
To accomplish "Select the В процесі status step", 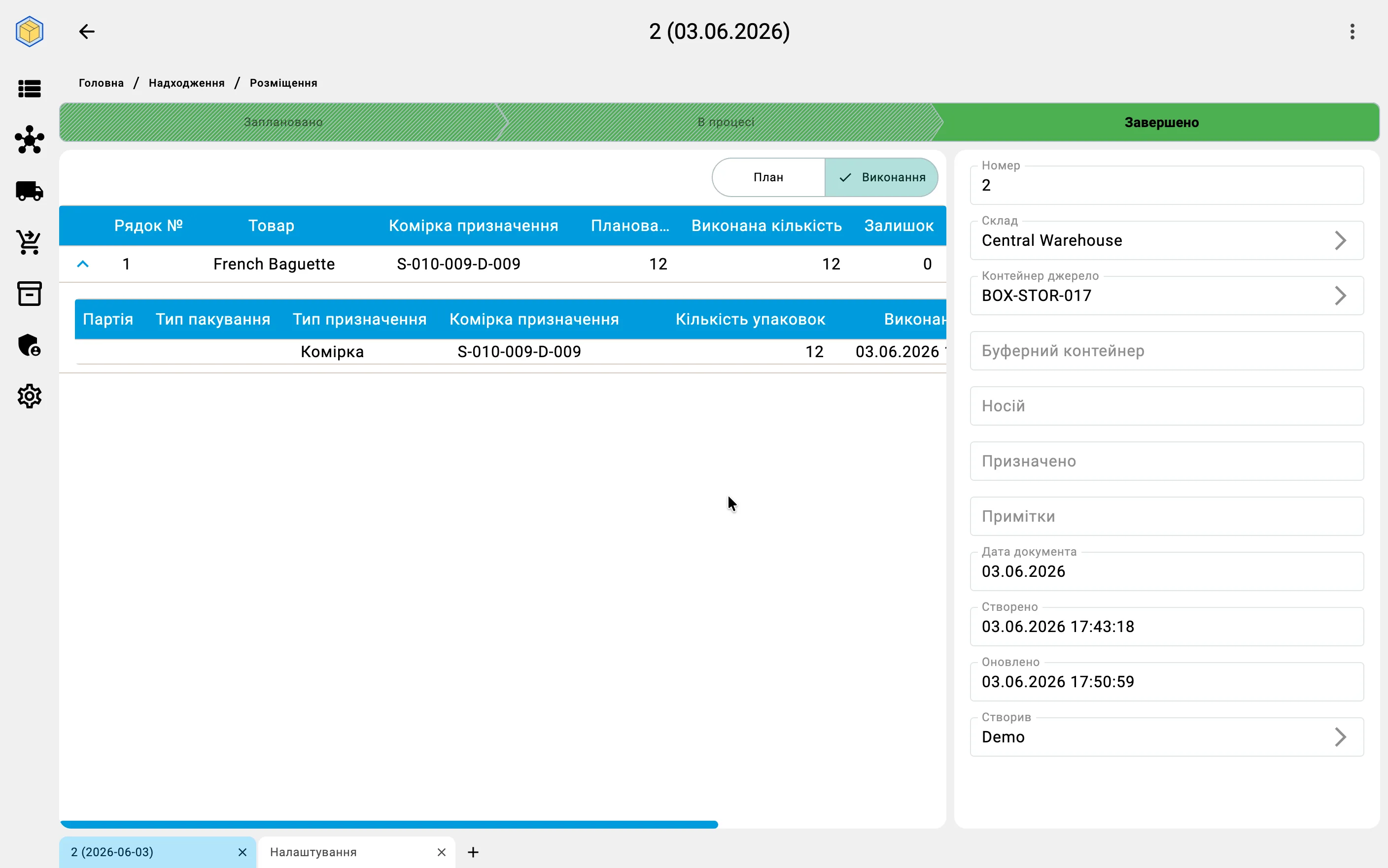I will tap(726, 122).
